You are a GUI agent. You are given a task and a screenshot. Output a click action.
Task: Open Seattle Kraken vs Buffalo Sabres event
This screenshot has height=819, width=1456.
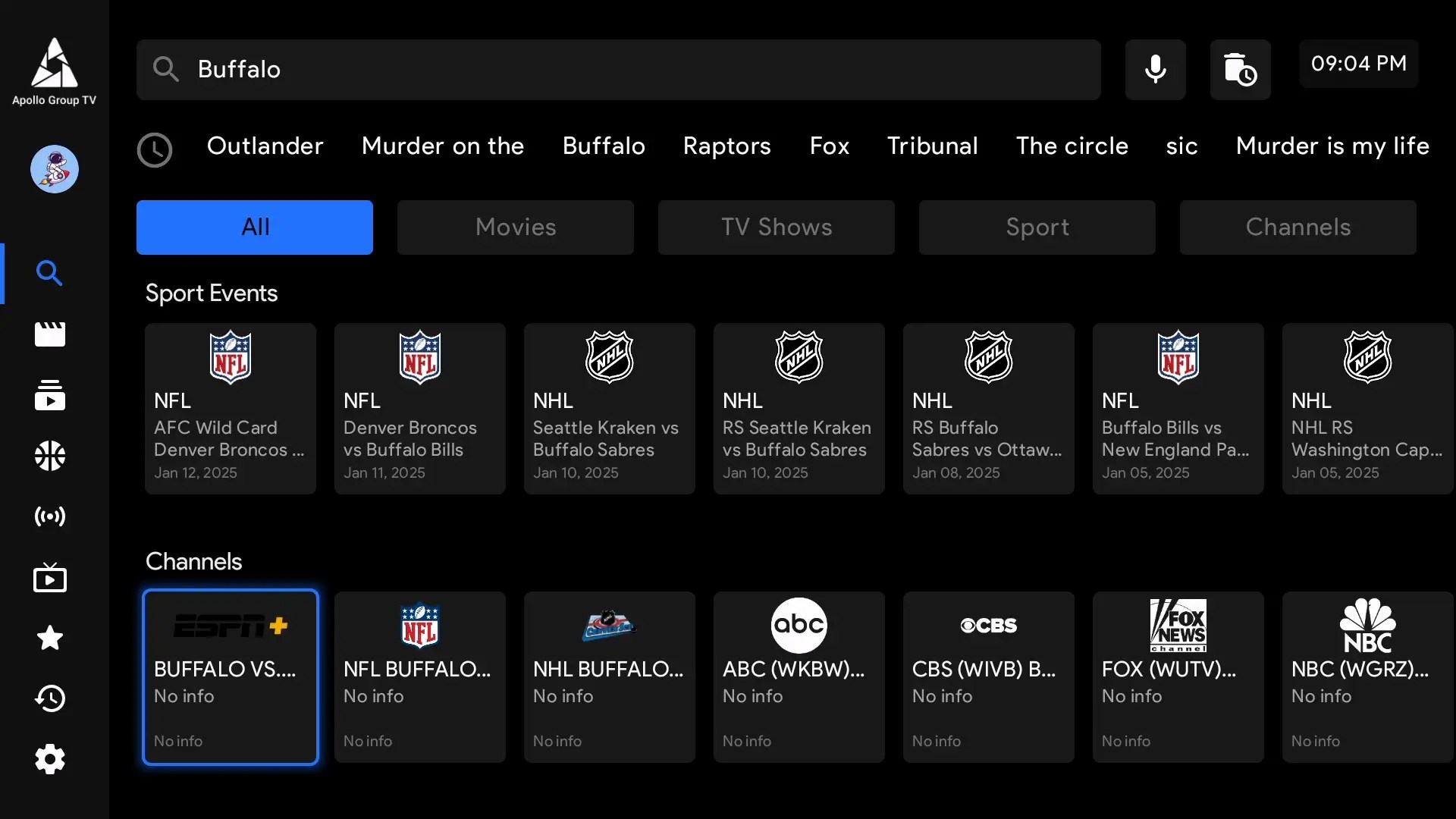[610, 409]
